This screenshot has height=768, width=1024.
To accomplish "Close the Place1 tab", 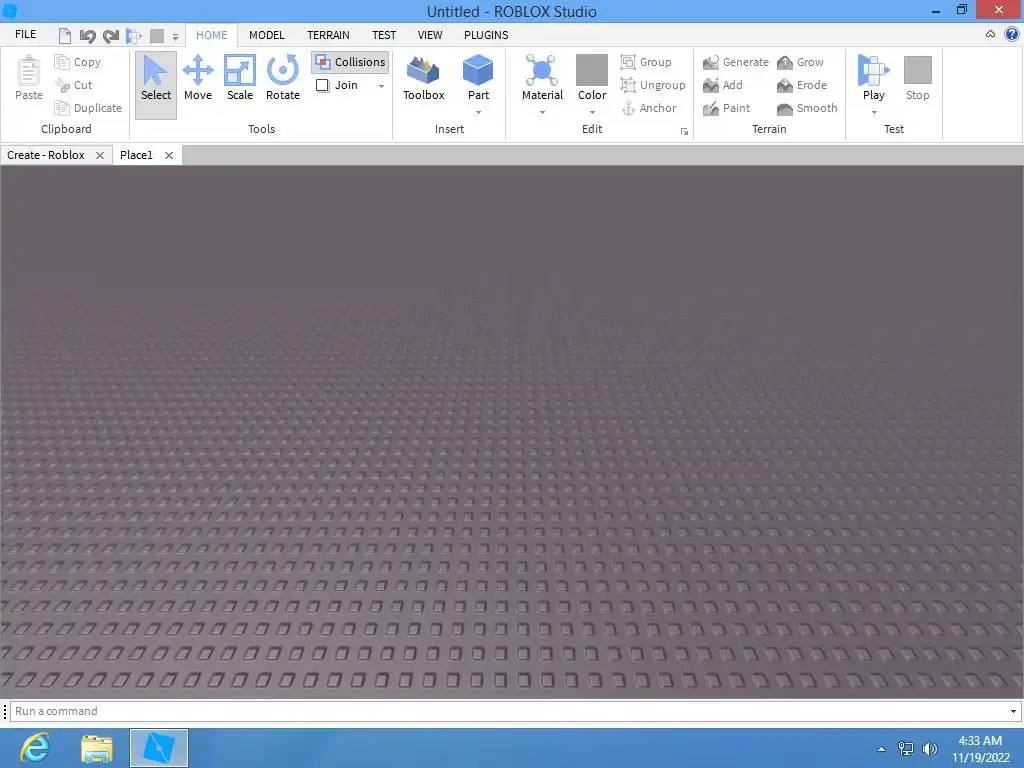I will [x=168, y=155].
